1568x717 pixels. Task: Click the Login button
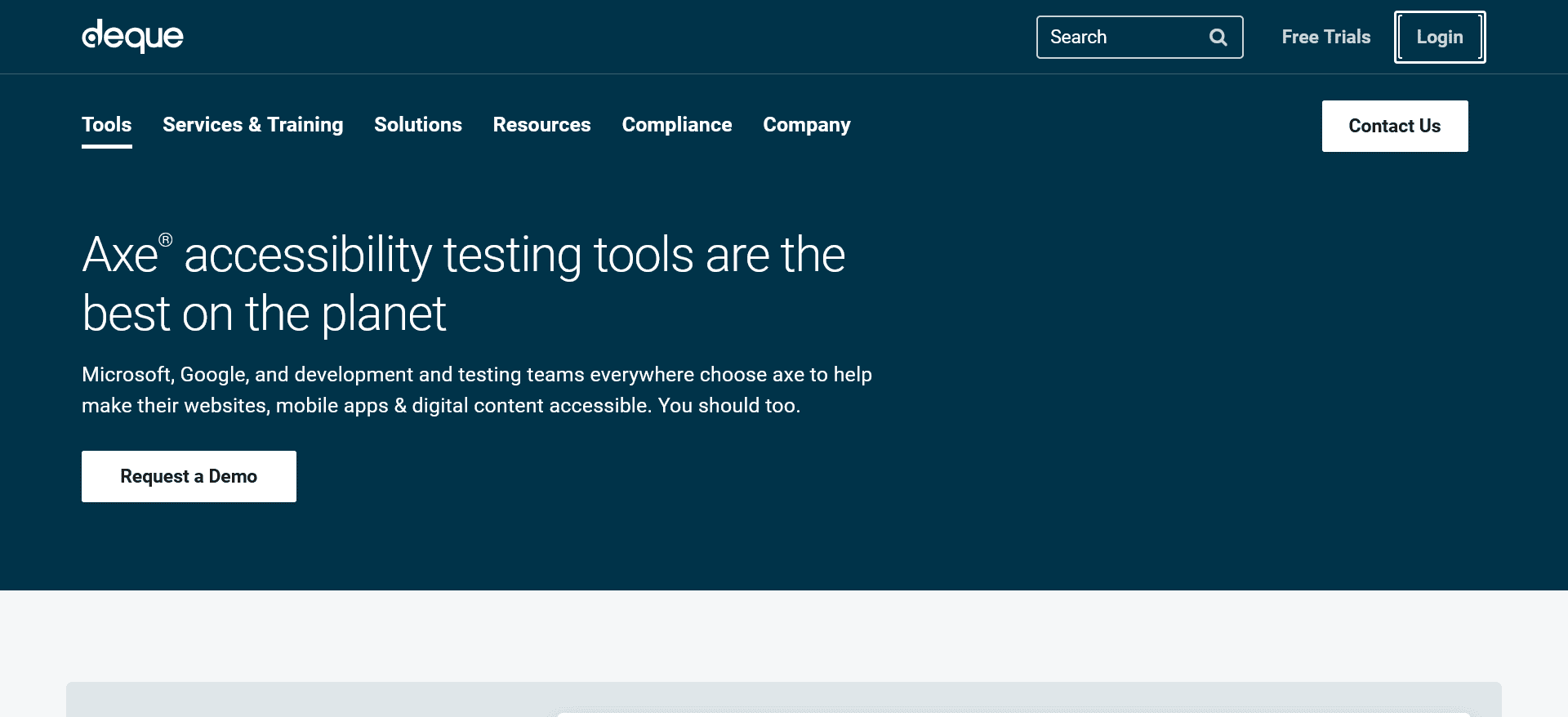1439,37
